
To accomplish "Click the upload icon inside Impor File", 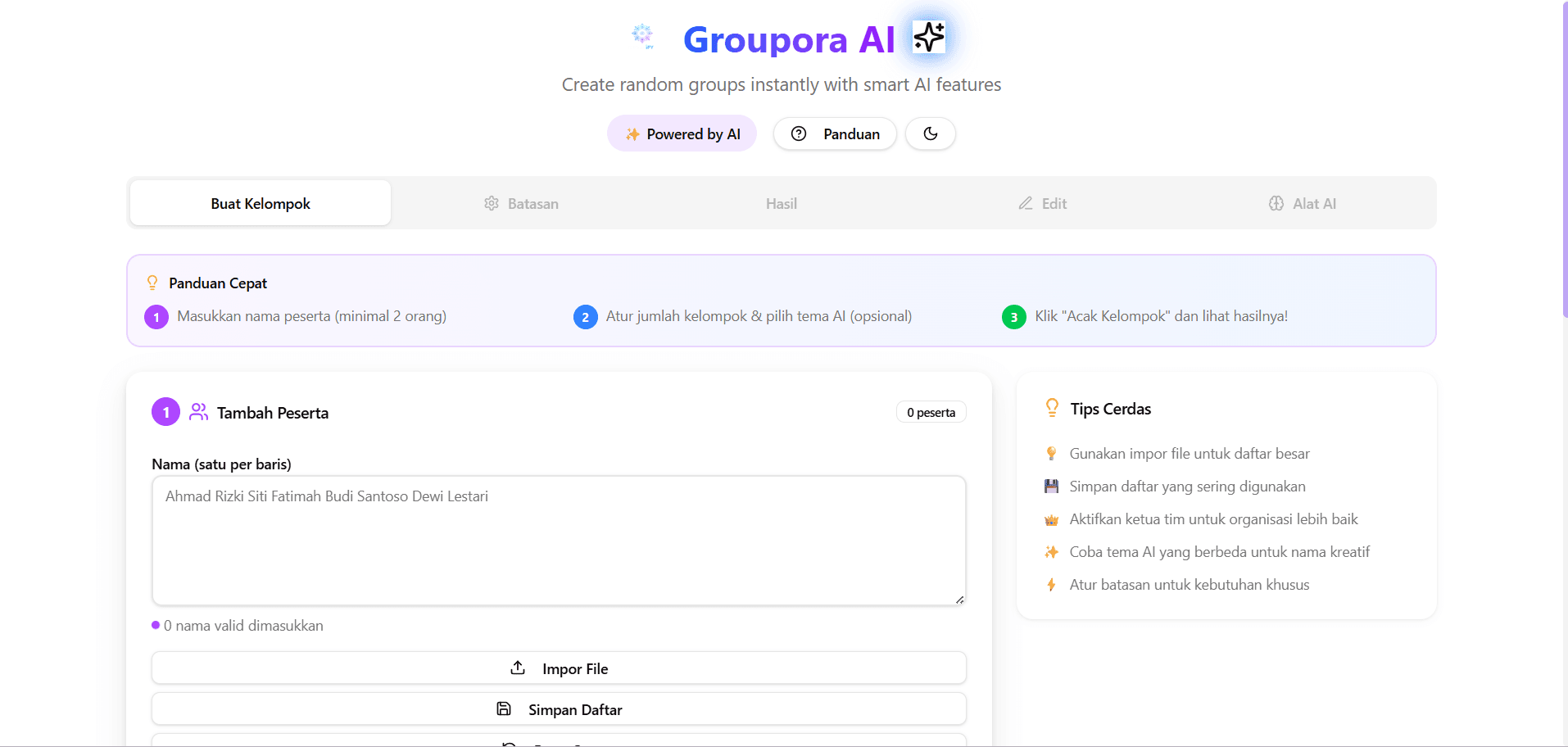I will 517,668.
